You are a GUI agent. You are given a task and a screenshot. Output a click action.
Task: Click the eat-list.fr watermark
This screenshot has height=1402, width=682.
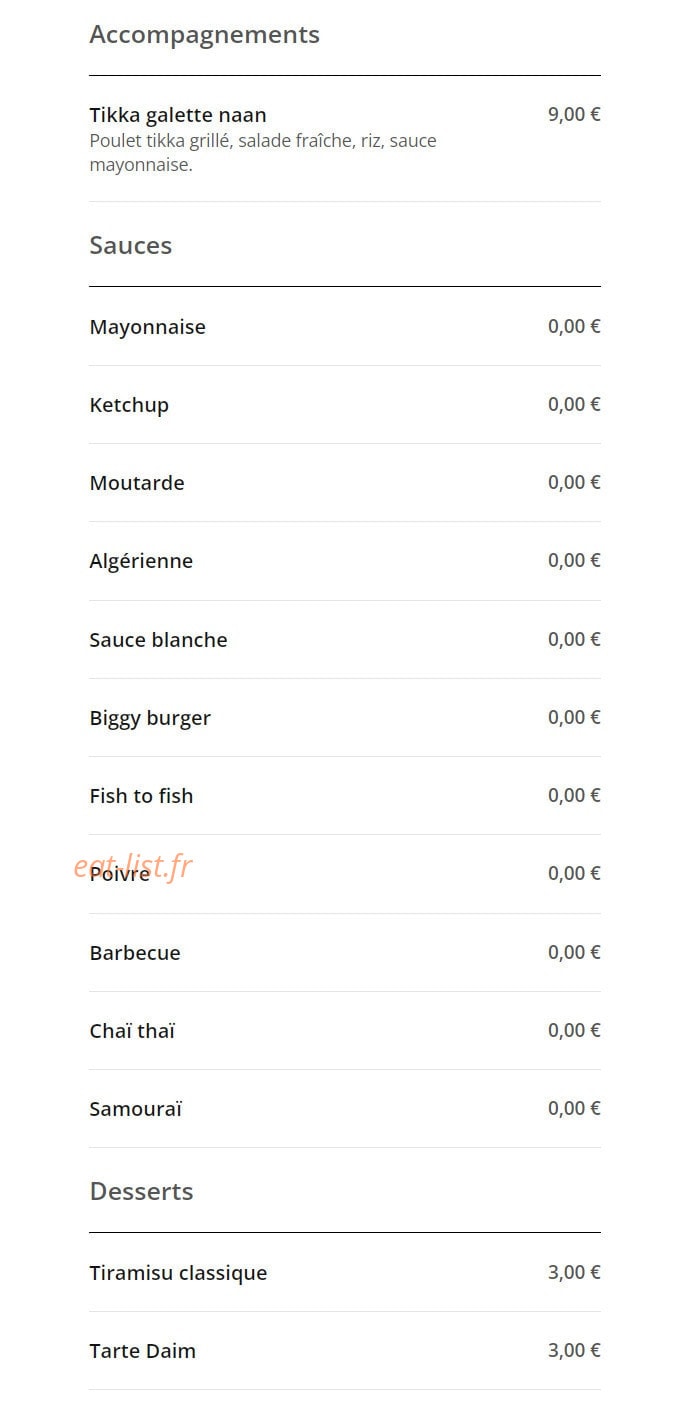(133, 866)
